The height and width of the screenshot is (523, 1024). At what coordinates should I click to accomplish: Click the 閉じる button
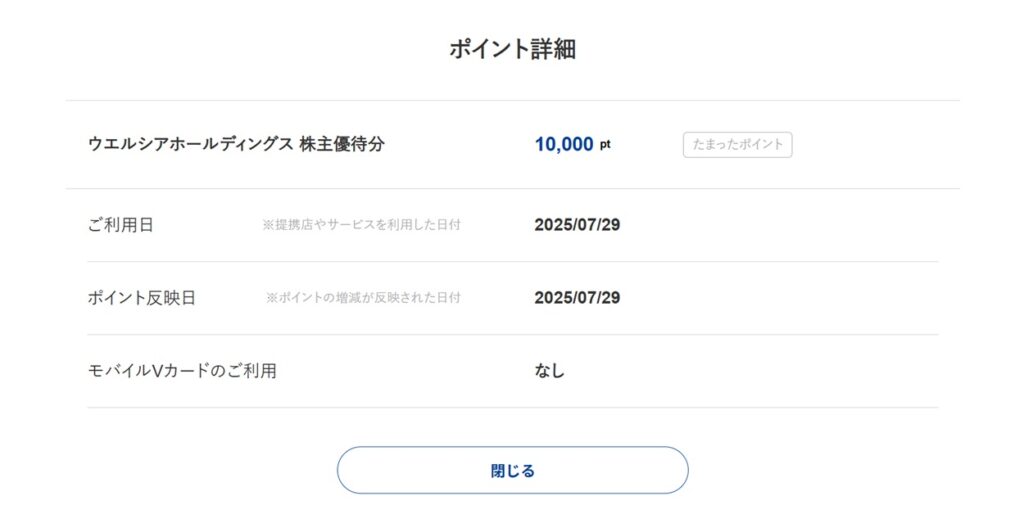click(x=513, y=470)
